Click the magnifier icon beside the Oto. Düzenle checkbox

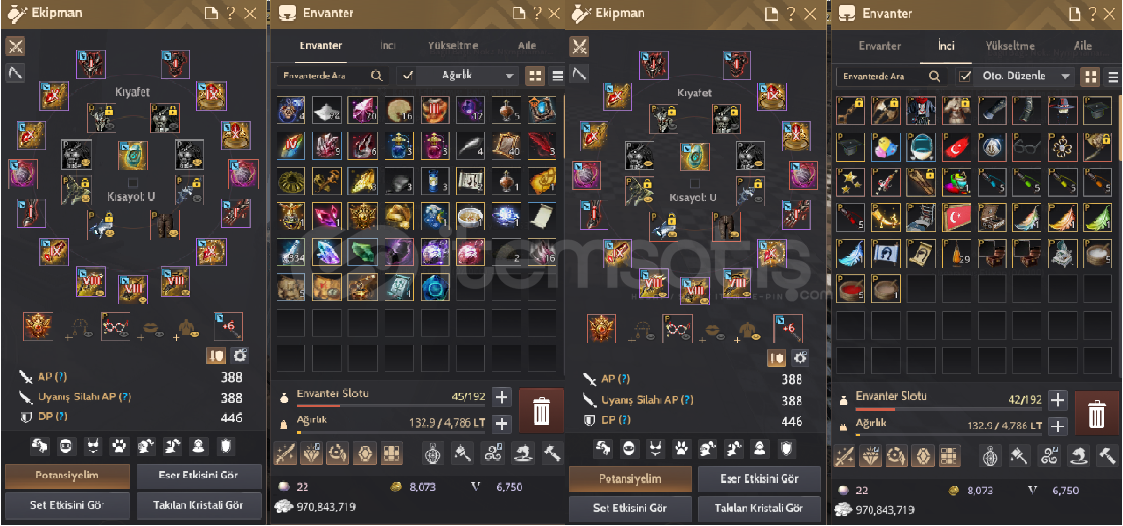tap(934, 76)
